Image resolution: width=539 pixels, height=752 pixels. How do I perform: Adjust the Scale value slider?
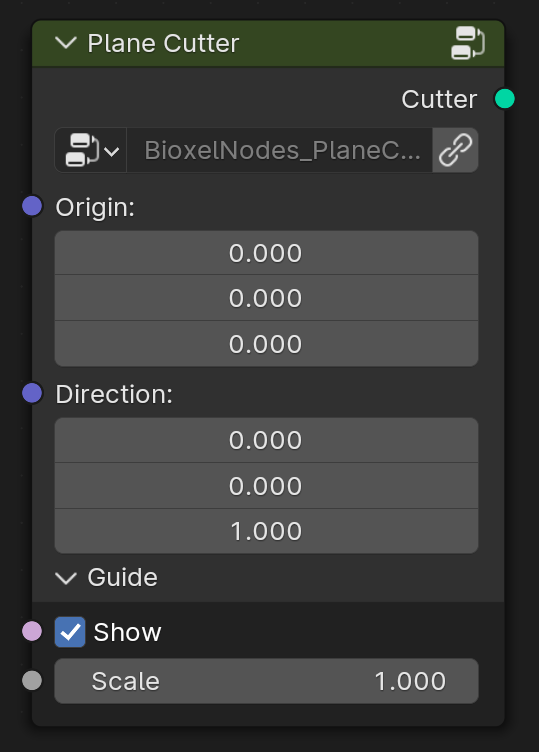(x=266, y=681)
